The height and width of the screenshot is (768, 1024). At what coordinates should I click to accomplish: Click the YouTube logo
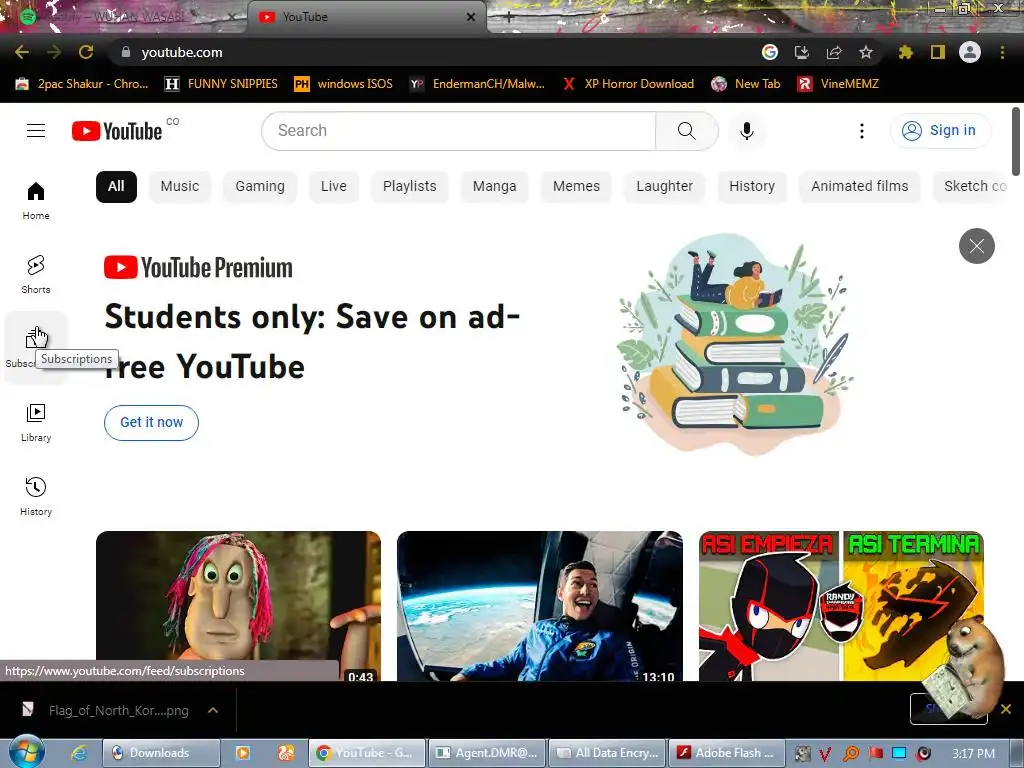[117, 131]
